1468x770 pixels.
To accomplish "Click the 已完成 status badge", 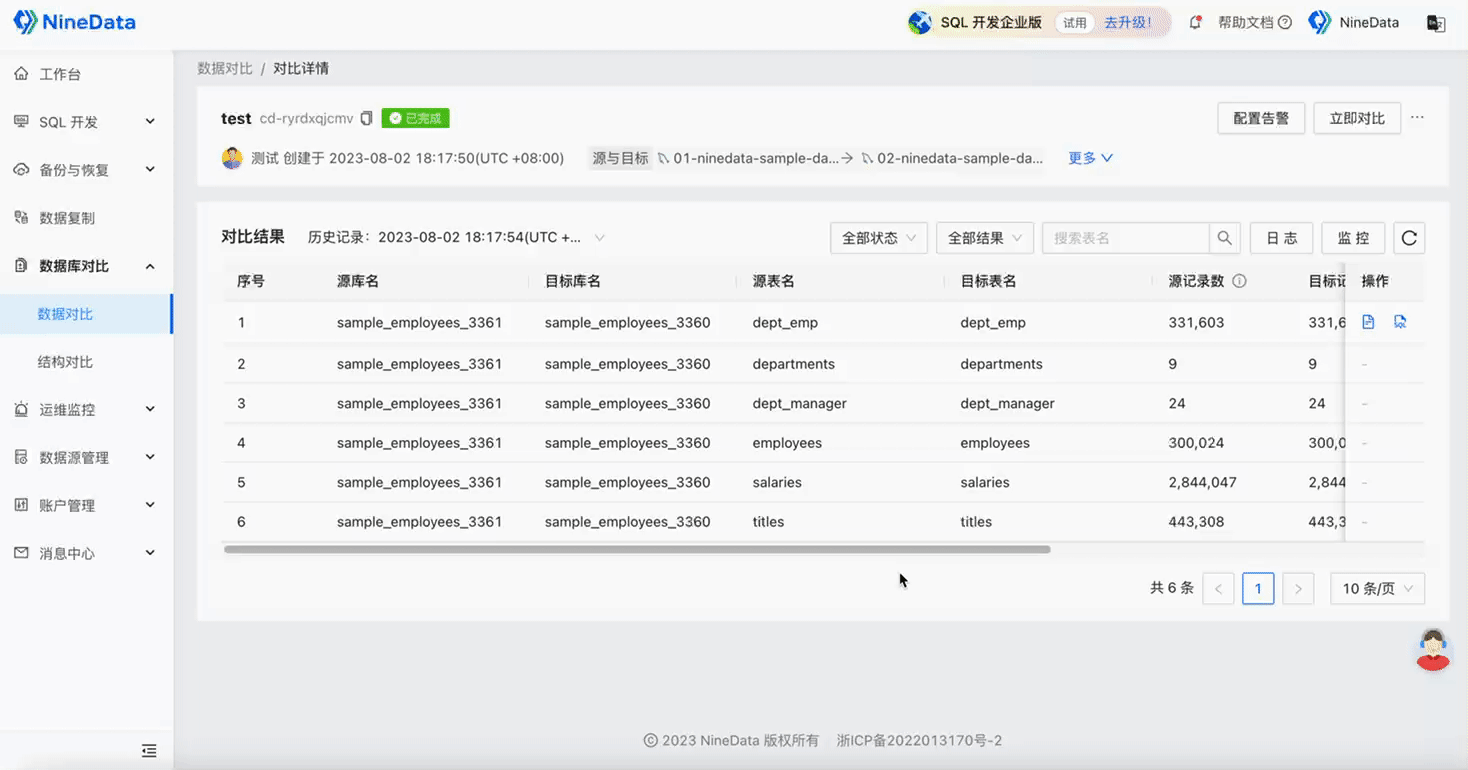I will click(x=415, y=118).
